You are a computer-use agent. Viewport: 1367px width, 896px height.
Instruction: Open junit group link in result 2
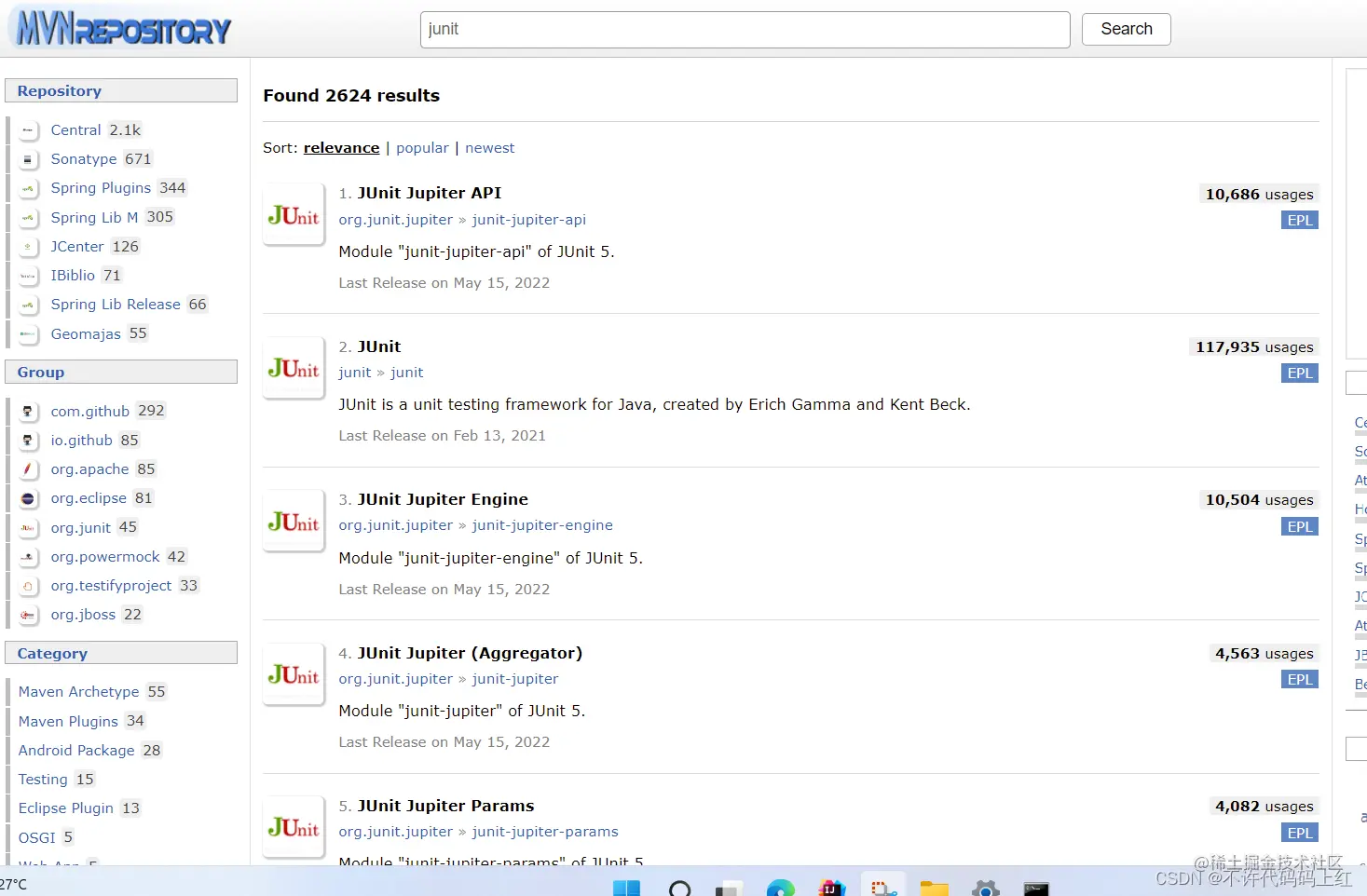355,373
